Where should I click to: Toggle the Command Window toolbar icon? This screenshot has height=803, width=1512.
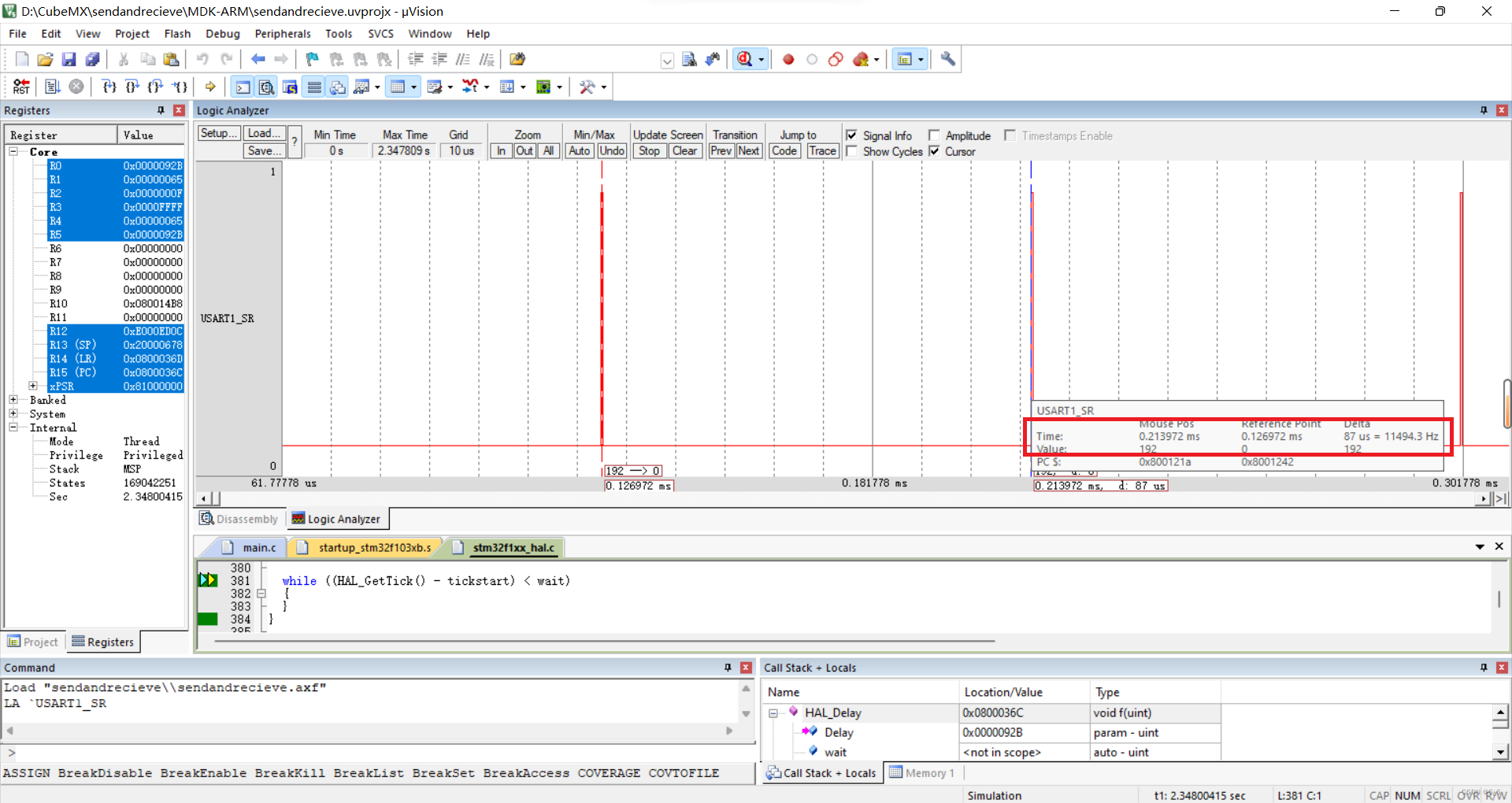pos(243,87)
